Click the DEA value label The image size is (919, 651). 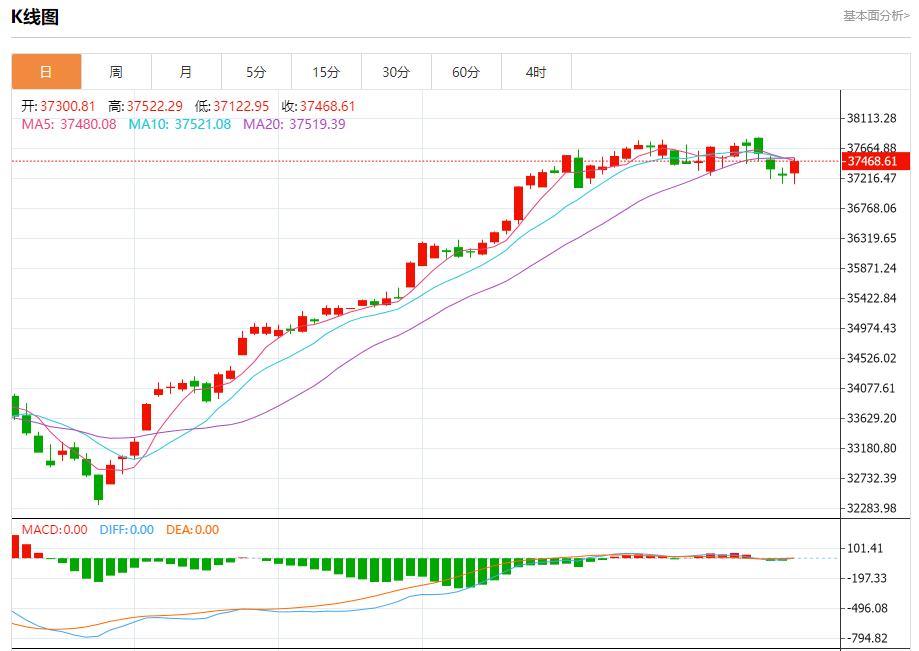[x=192, y=530]
